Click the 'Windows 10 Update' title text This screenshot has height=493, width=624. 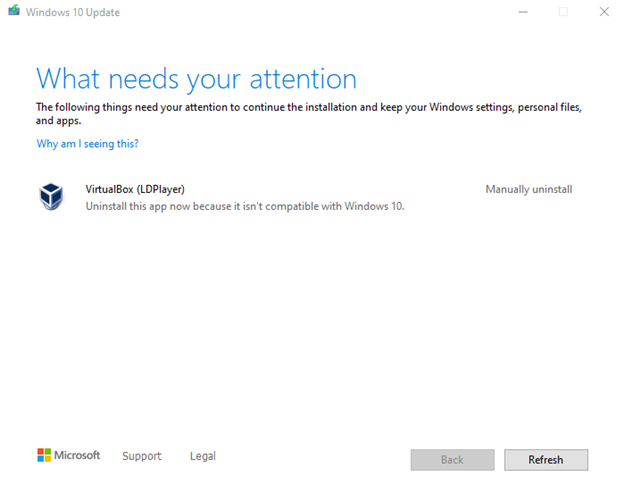tap(73, 12)
